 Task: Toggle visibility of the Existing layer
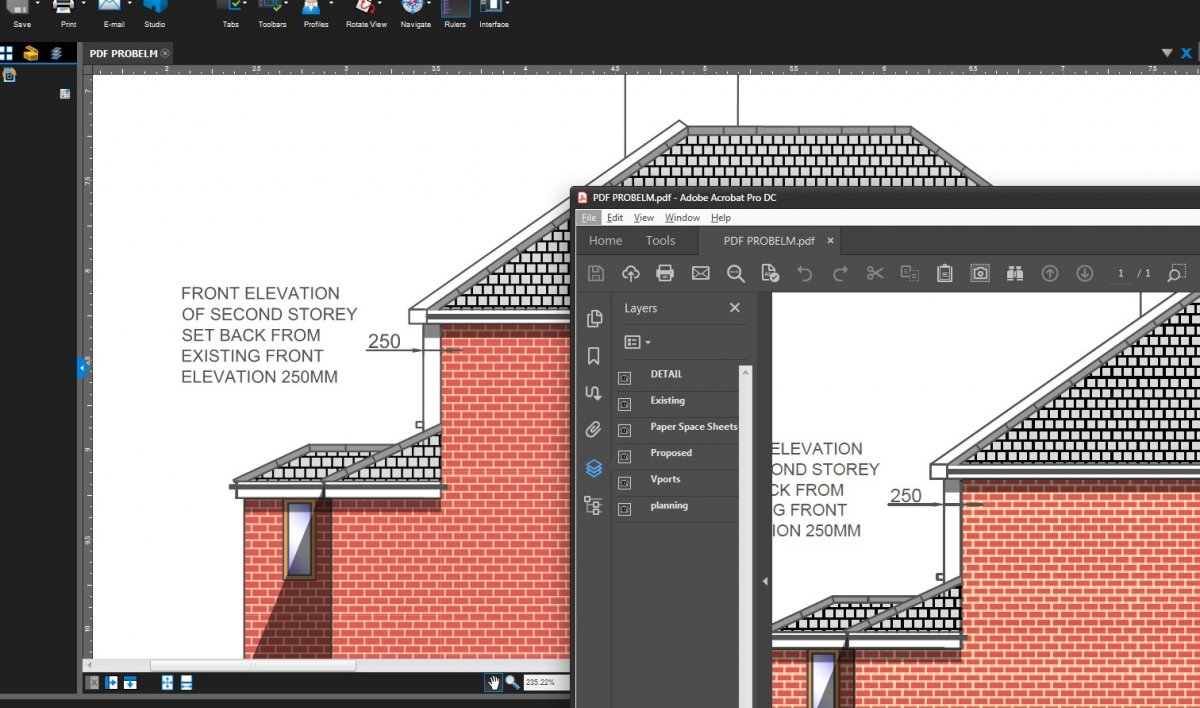point(625,404)
